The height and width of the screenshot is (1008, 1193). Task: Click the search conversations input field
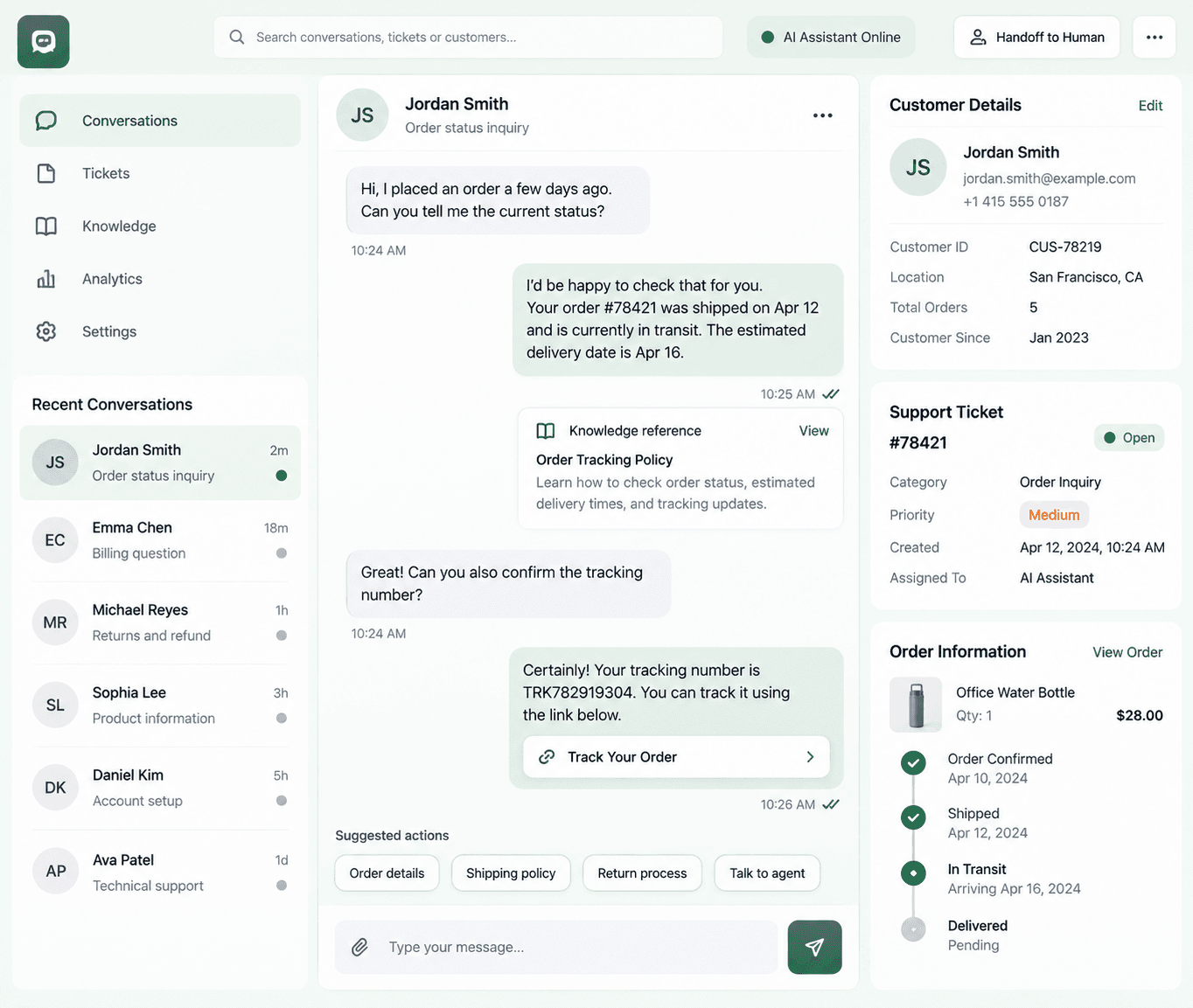[x=469, y=38]
